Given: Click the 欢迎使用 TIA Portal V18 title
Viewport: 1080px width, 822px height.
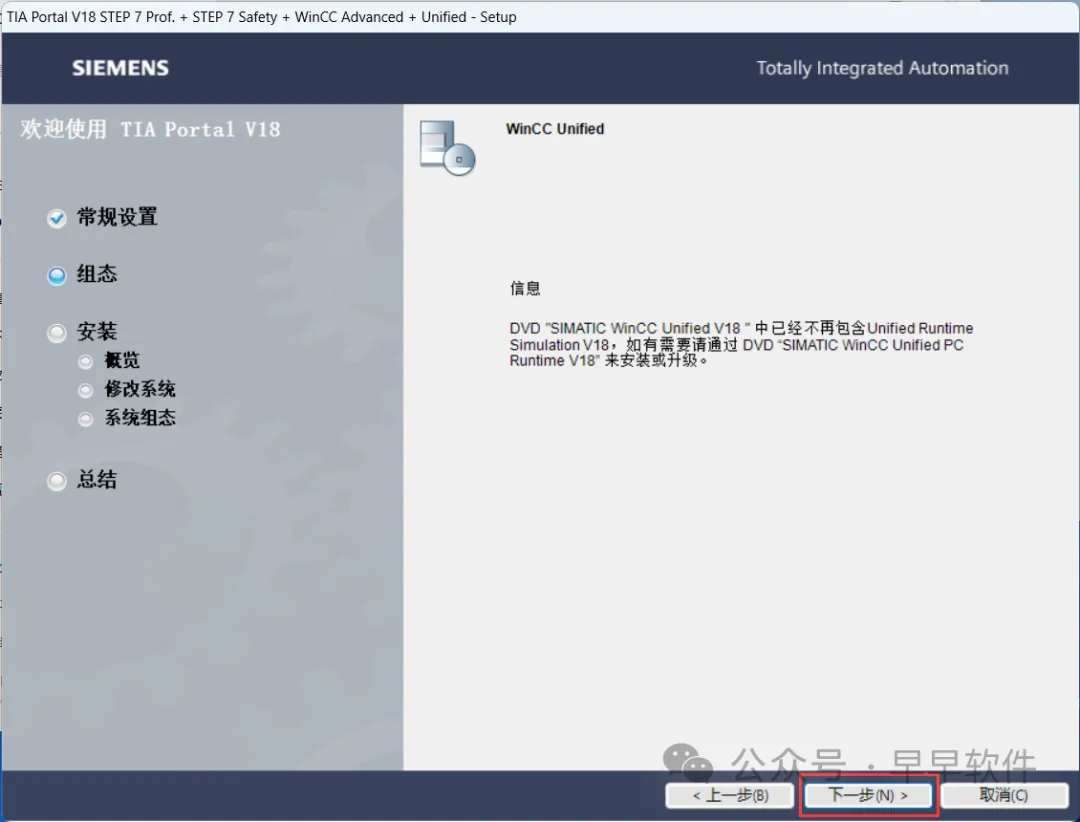Looking at the screenshot, I should point(150,130).
